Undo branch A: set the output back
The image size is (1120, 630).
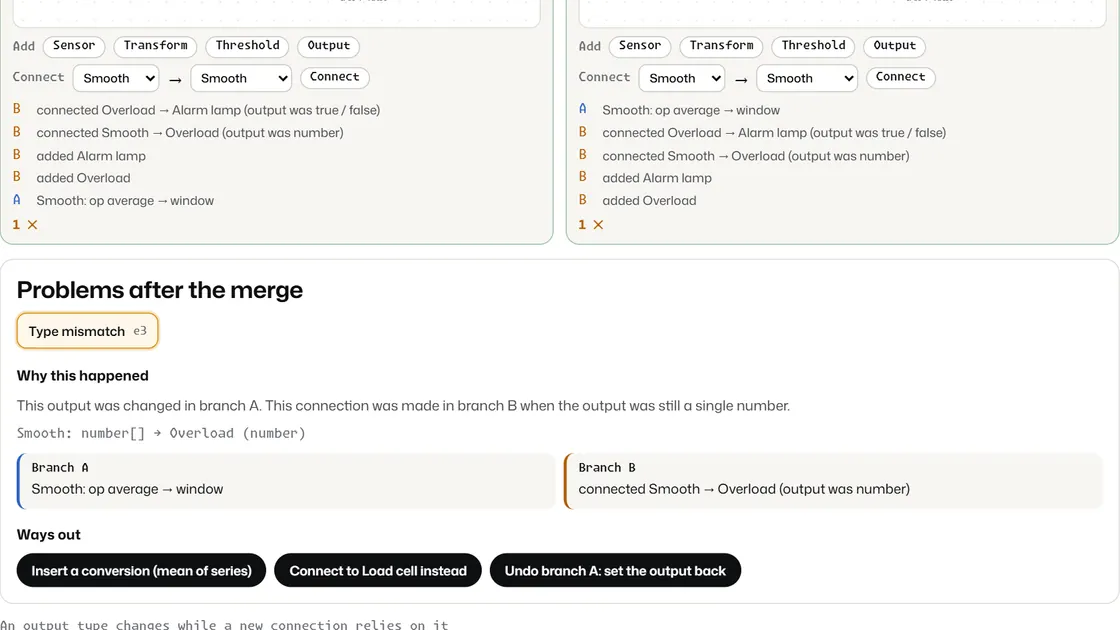[x=615, y=570]
